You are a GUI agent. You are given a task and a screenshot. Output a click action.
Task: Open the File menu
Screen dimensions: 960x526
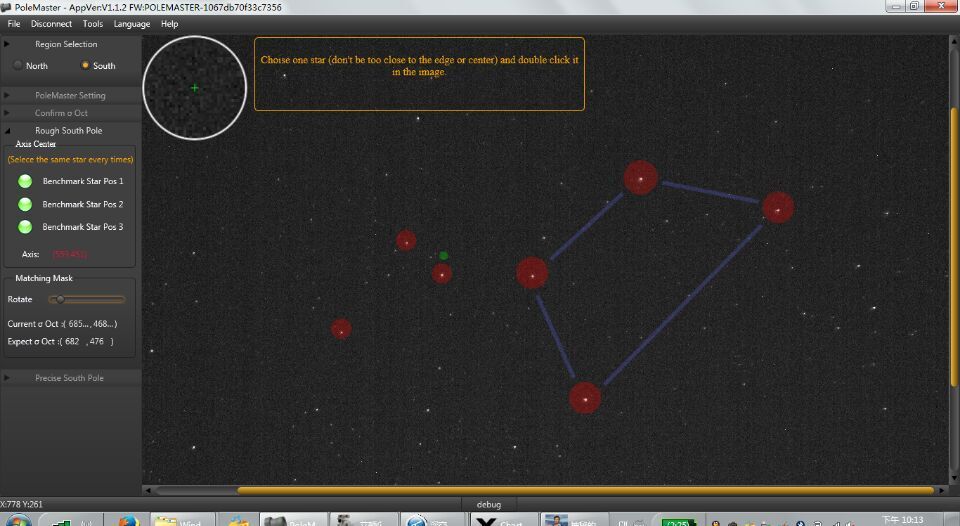coord(13,24)
